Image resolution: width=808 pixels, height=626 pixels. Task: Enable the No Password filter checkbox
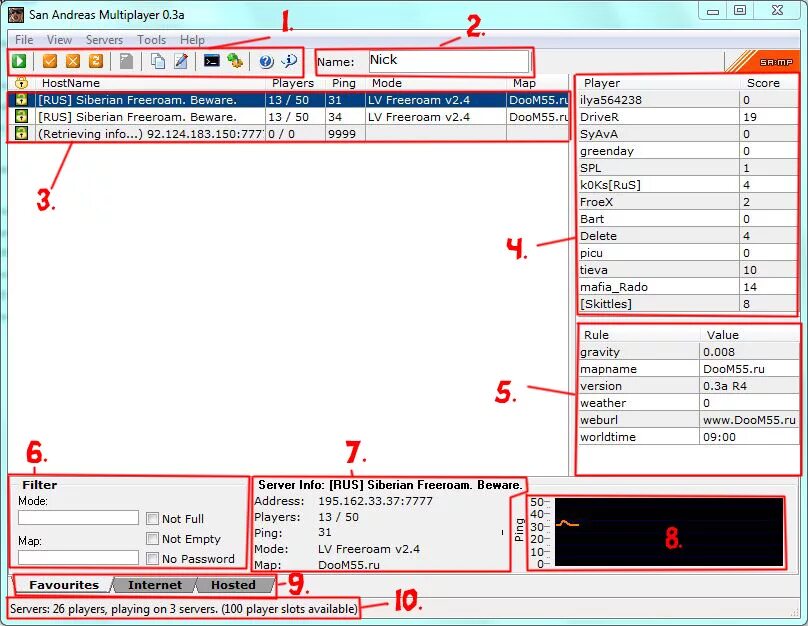click(x=153, y=559)
